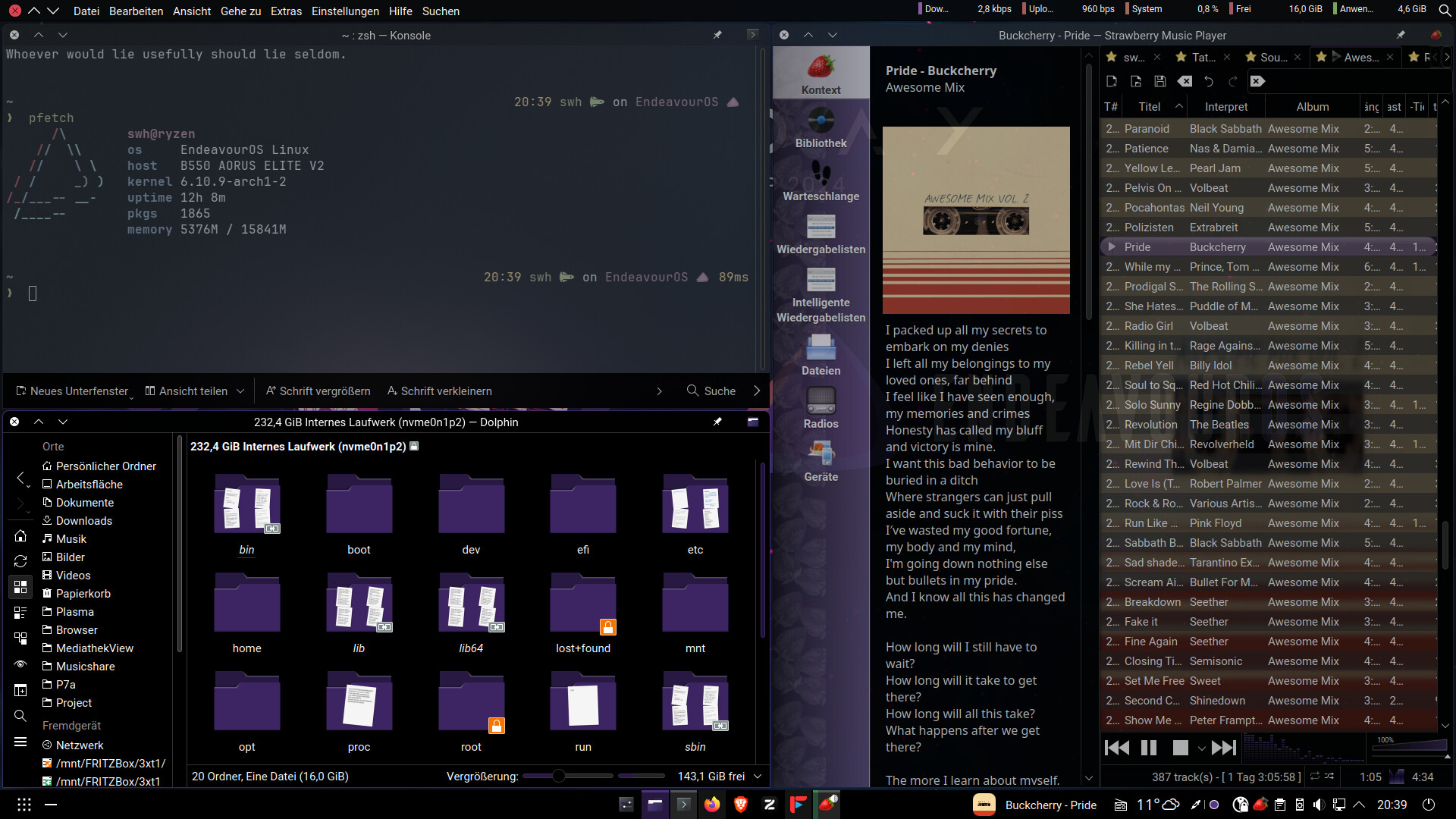Skip to next track
Viewport: 1456px width, 819px height.
(x=1223, y=748)
